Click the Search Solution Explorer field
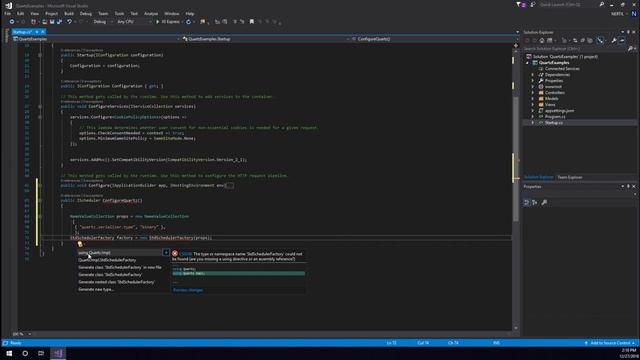The height and width of the screenshot is (360, 640). pos(575,49)
